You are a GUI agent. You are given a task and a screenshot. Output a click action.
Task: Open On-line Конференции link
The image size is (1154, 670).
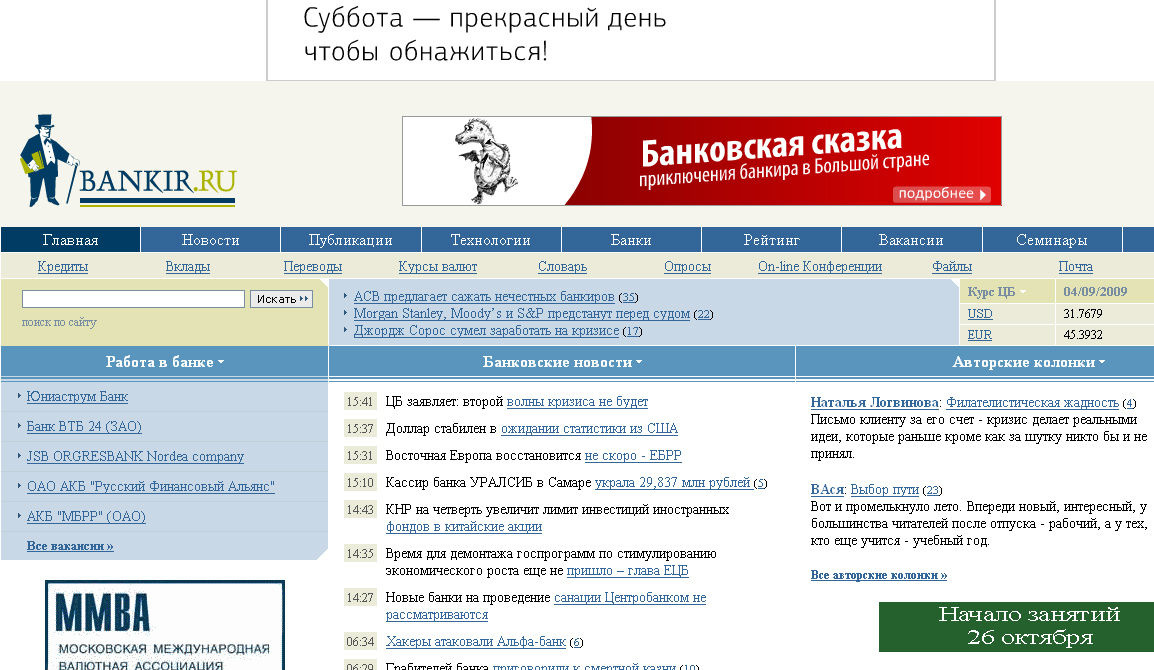820,267
